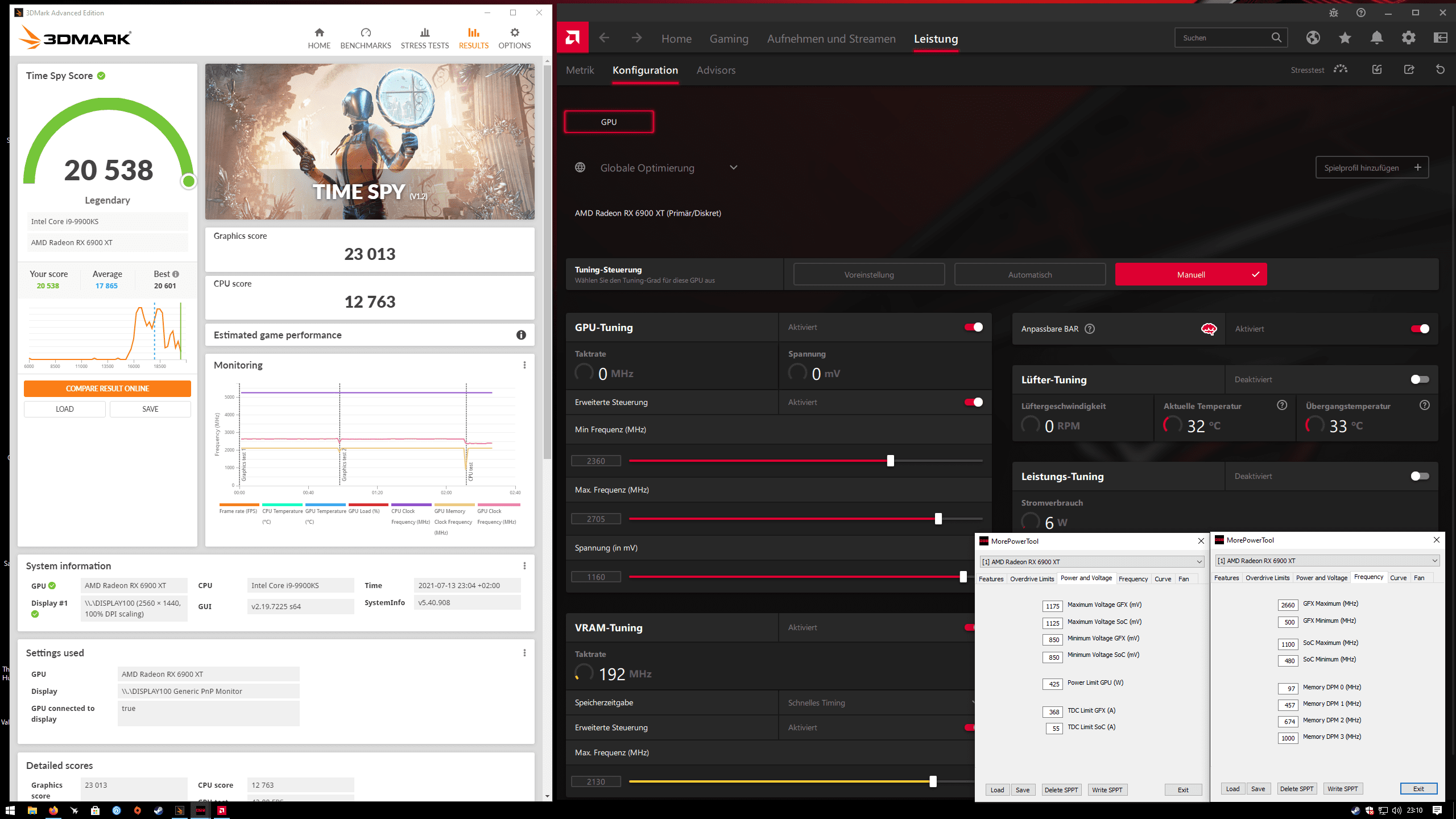The image size is (1456, 819).
Task: Open the web browser globe icon in AMD Software
Action: click(1313, 38)
